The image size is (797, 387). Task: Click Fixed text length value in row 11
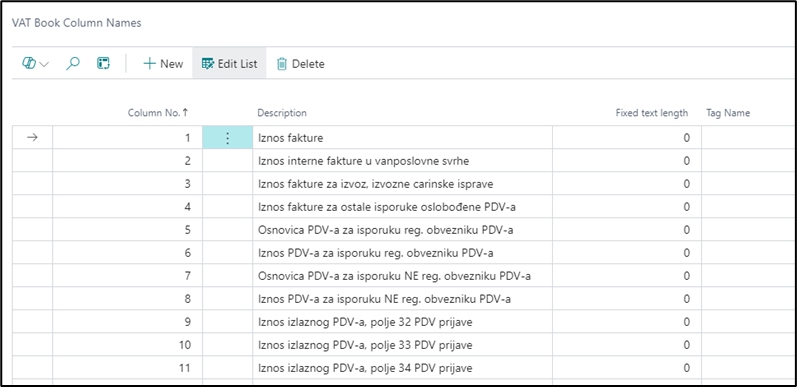pos(627,368)
